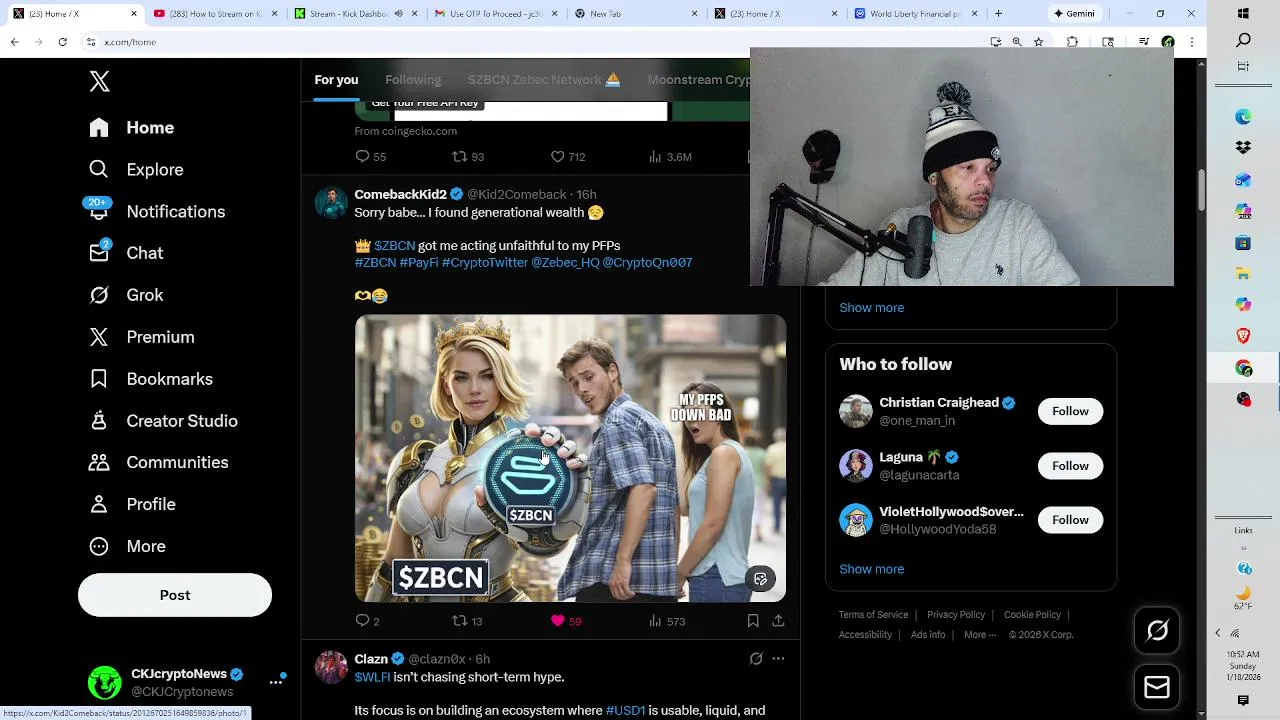Follow Christian Craighead
The width and height of the screenshot is (1280, 720).
click(1070, 411)
